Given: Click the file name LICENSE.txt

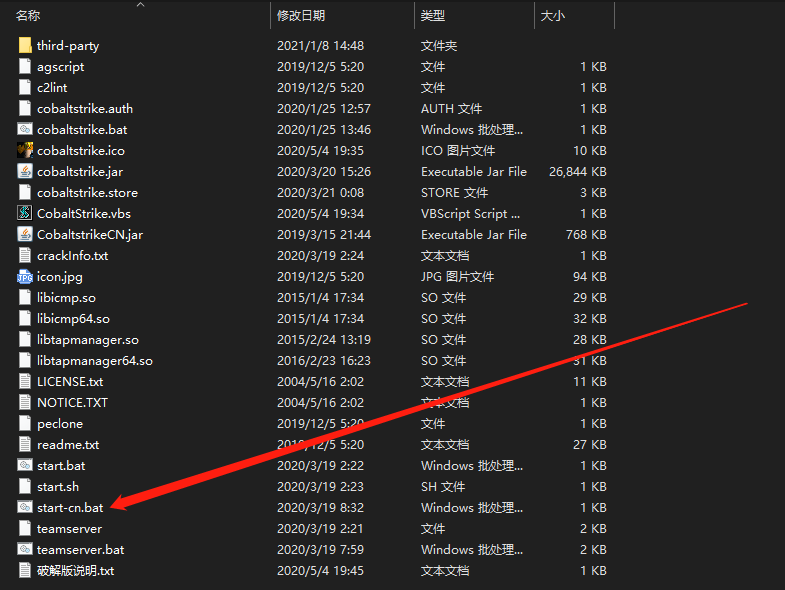Looking at the screenshot, I should click(70, 382).
